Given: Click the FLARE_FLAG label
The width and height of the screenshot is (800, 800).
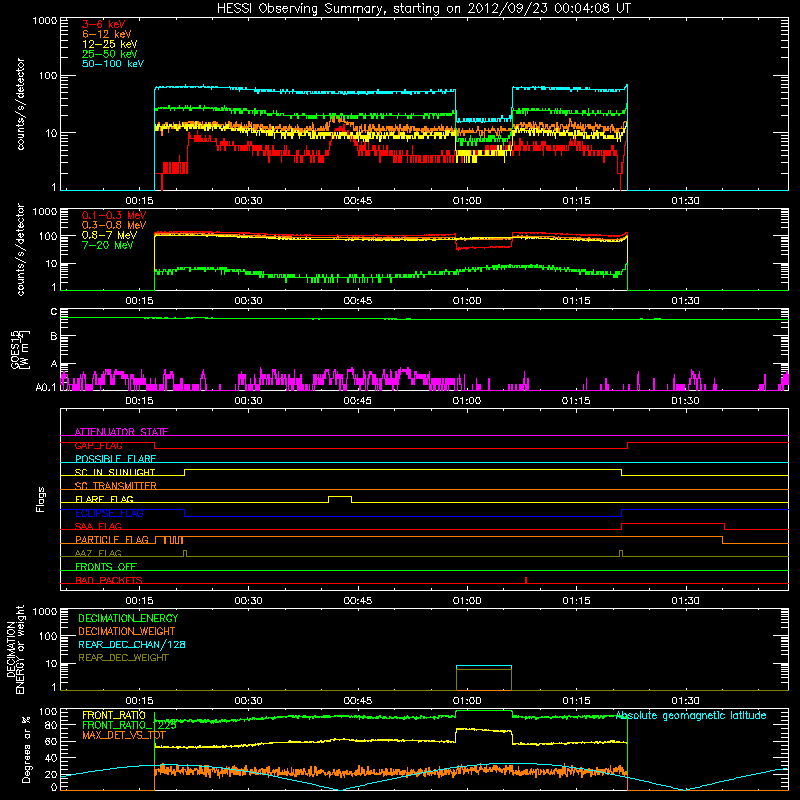Looking at the screenshot, I should pyautogui.click(x=104, y=499).
